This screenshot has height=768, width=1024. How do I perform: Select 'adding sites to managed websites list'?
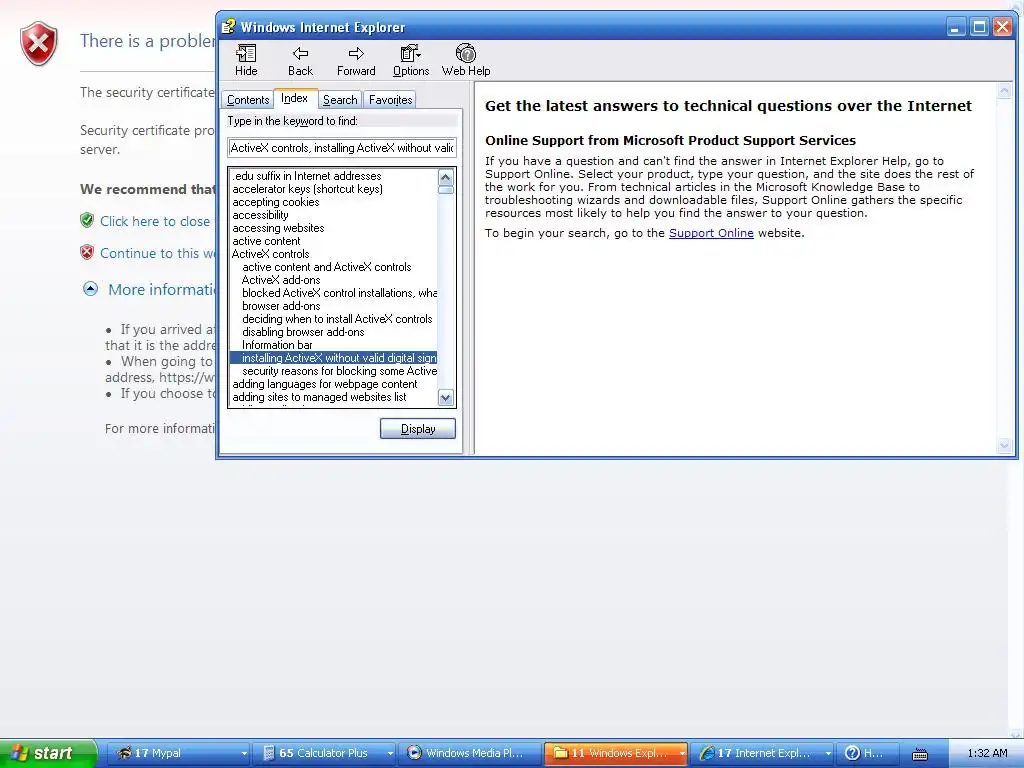coord(319,397)
